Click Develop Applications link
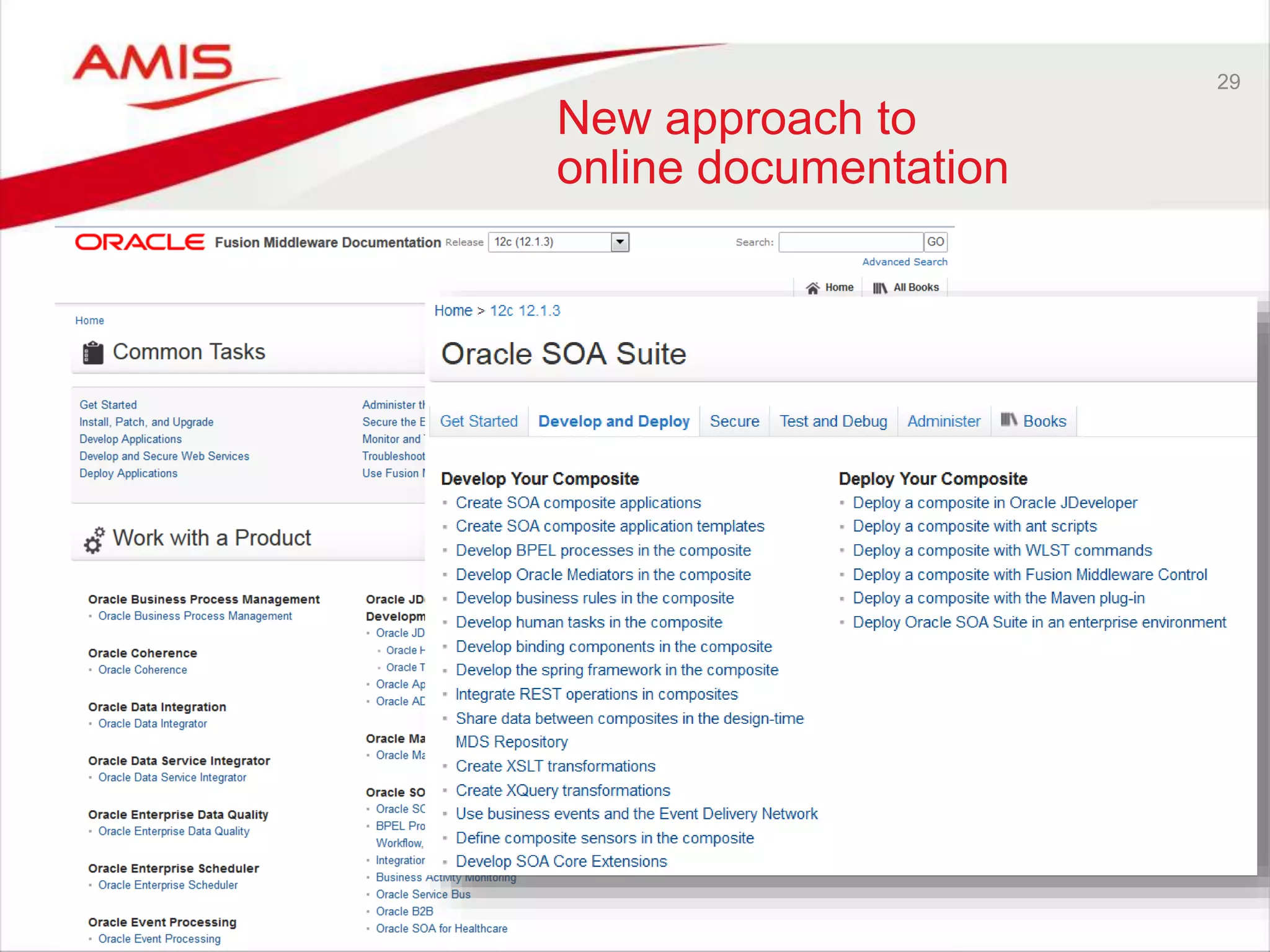The height and width of the screenshot is (952, 1270). coord(130,439)
